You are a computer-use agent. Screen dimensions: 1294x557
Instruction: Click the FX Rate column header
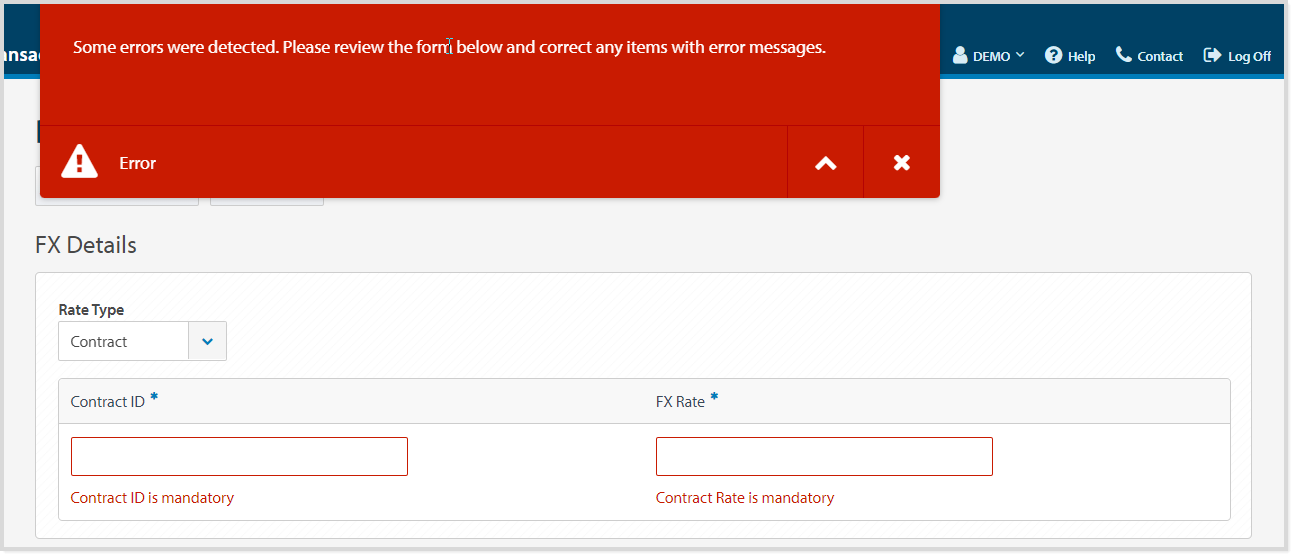click(x=680, y=402)
